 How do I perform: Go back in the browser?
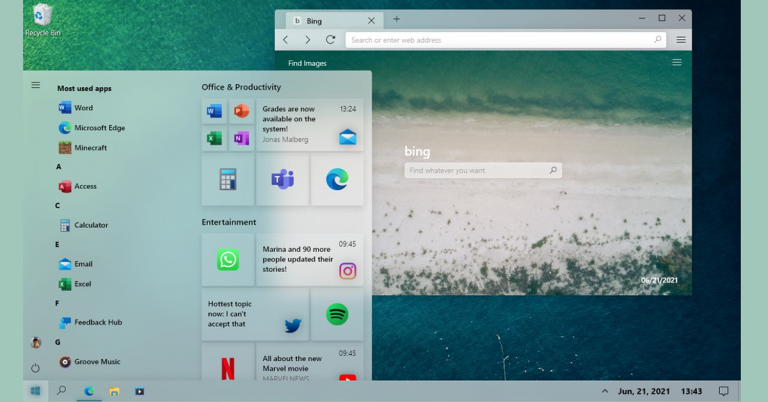[286, 40]
